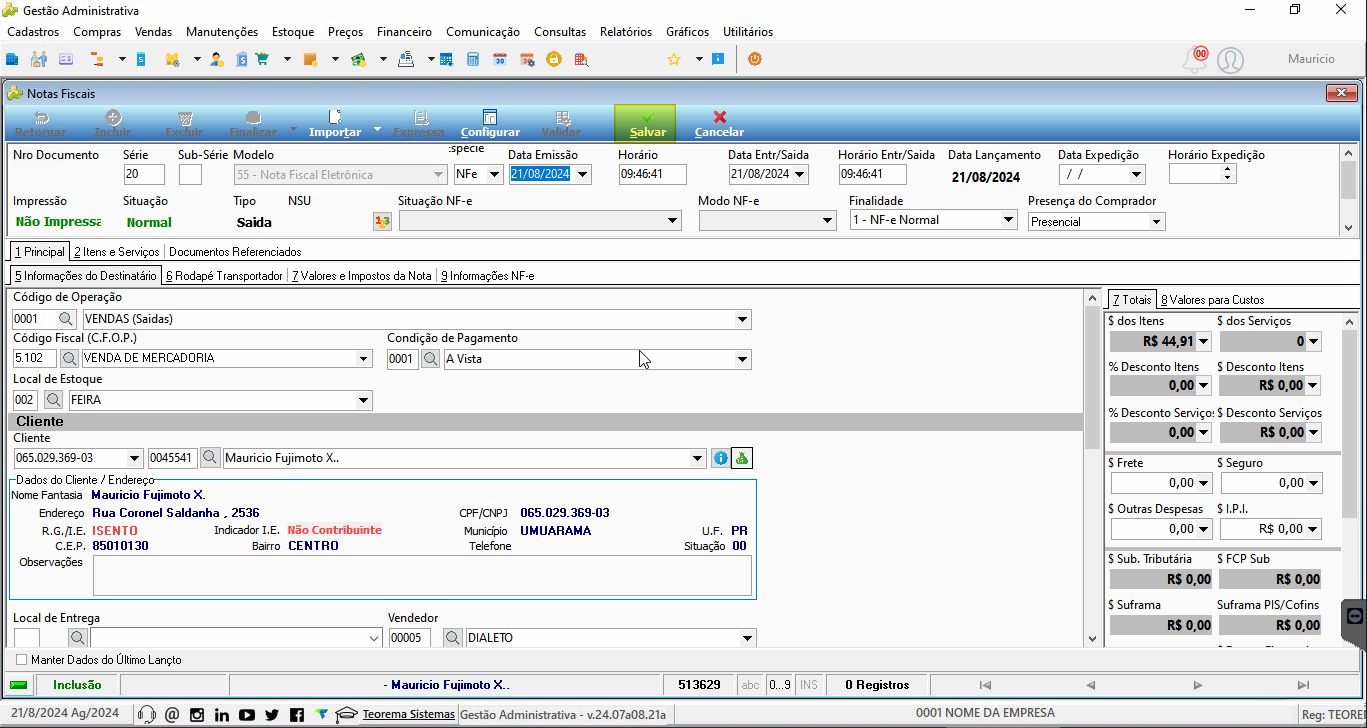Viewport: 1367px width, 728px height.
Task: Click the shopping cart icon in the toolbar
Action: [261, 59]
